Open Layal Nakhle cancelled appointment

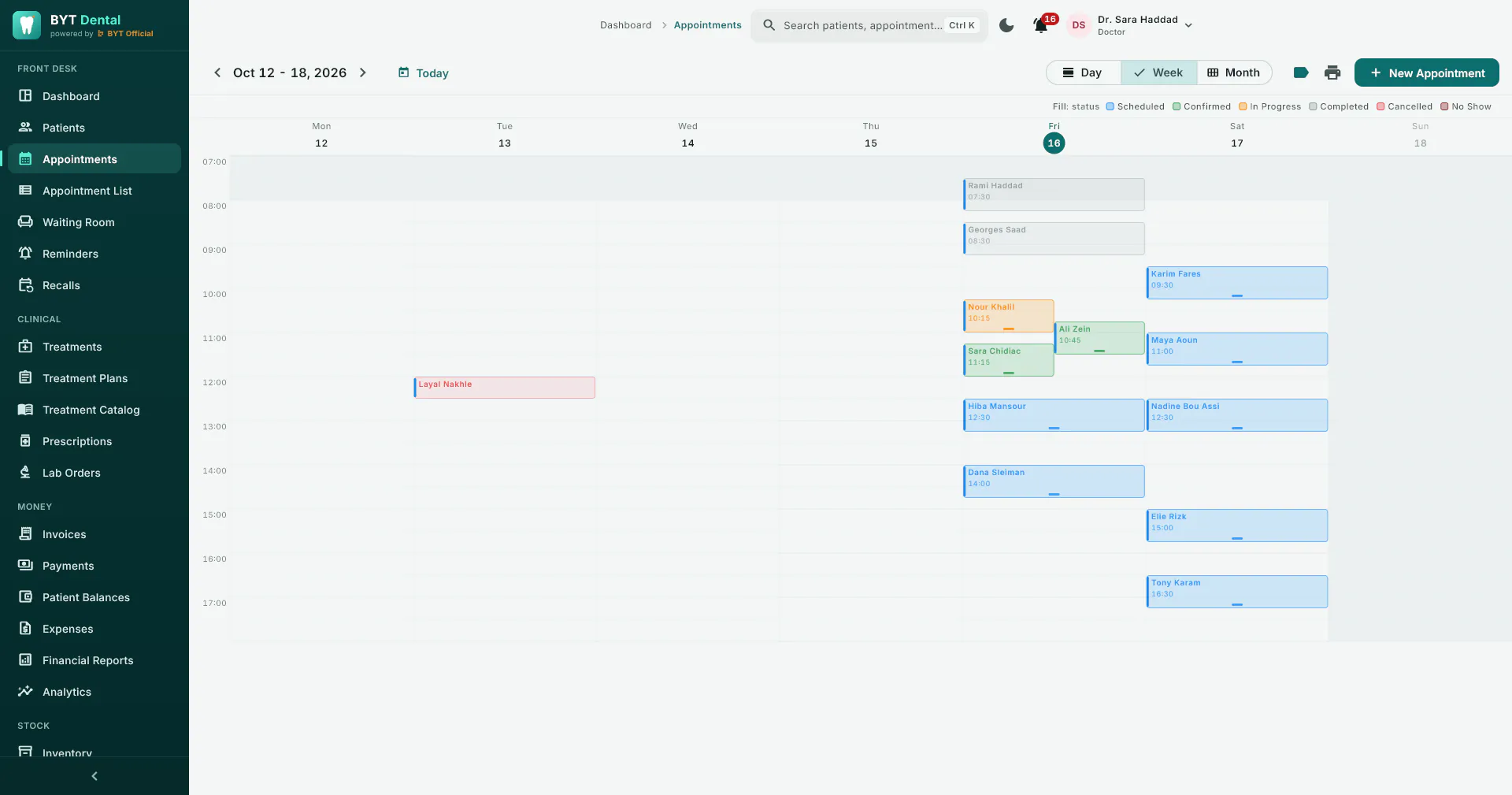click(x=504, y=387)
